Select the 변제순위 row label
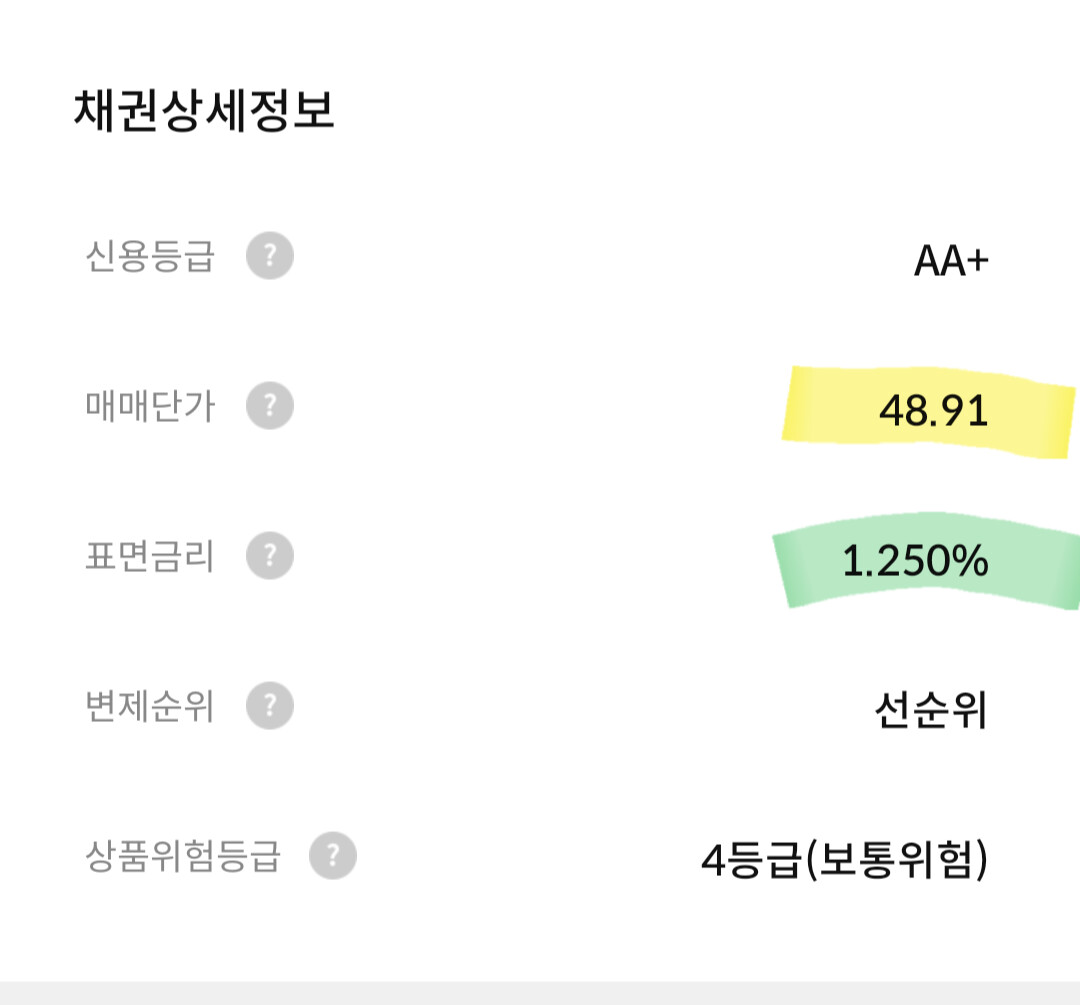The width and height of the screenshot is (1080, 1005). click(x=150, y=707)
